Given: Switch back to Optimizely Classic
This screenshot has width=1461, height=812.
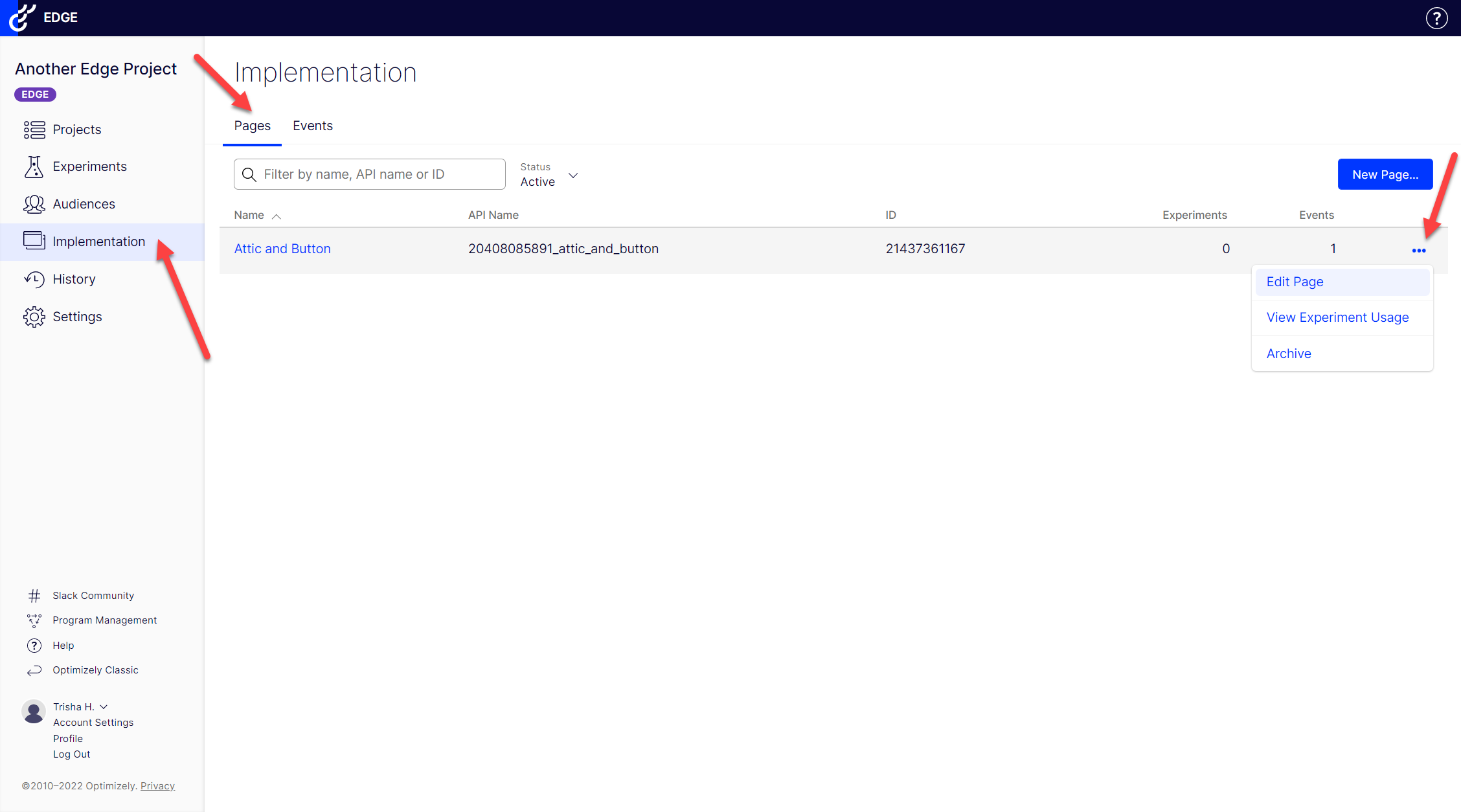Looking at the screenshot, I should tap(95, 670).
